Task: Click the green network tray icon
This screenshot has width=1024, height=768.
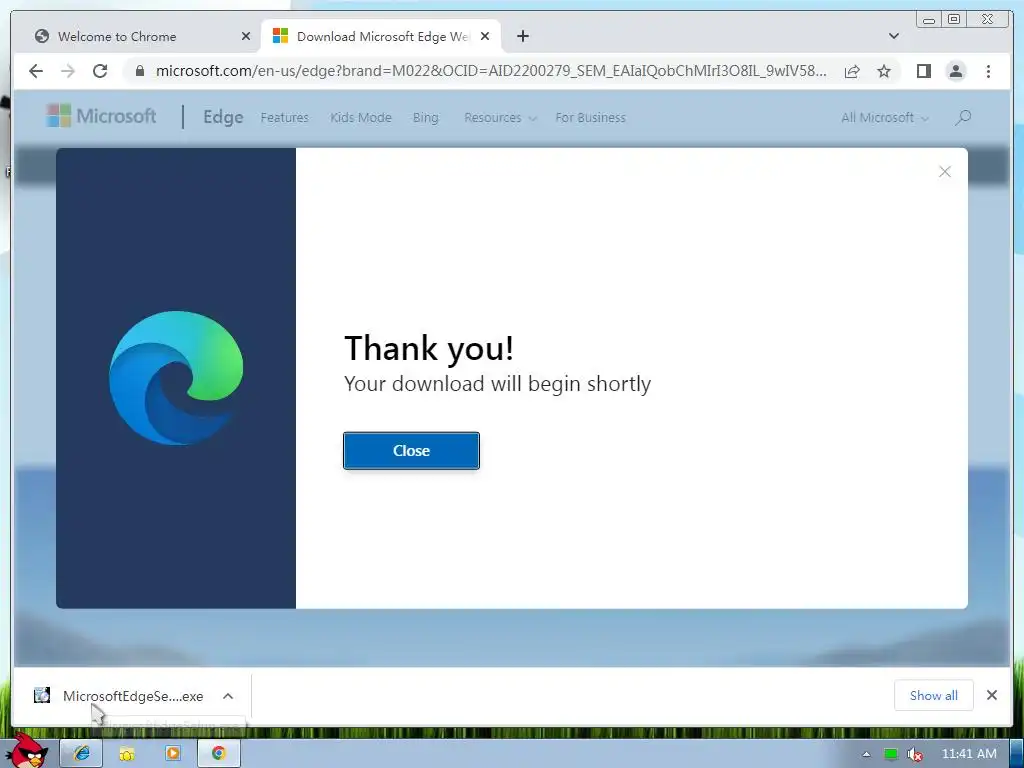Action: (x=891, y=754)
